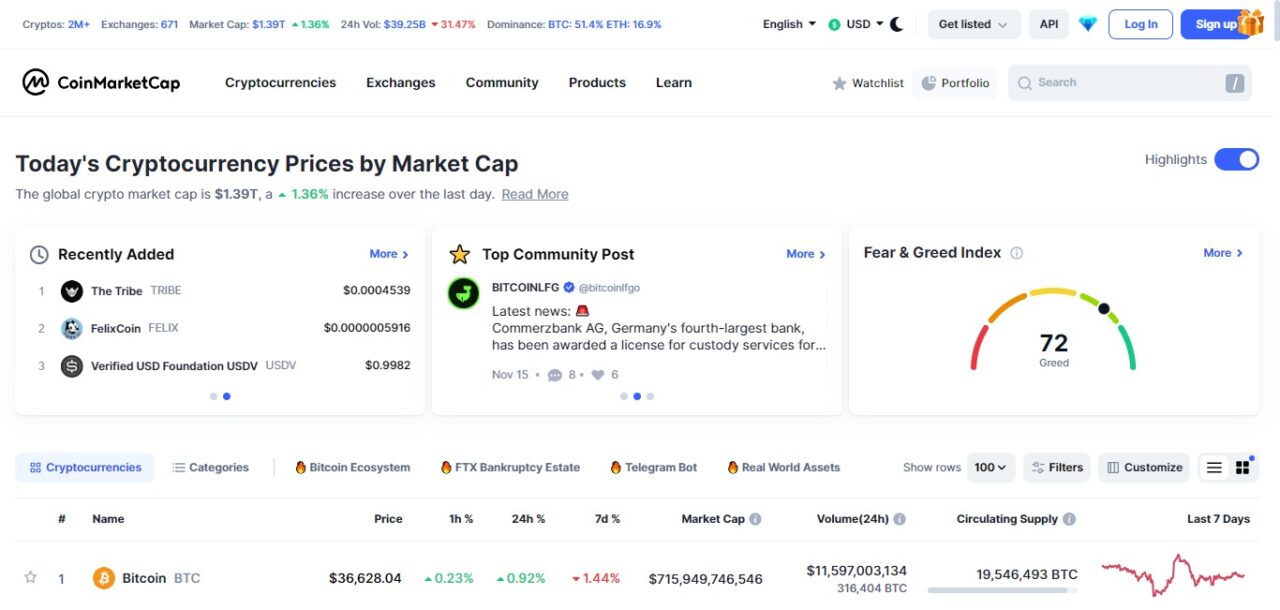Click the Top Community Post star icon
The width and height of the screenshot is (1280, 610).
click(460, 254)
